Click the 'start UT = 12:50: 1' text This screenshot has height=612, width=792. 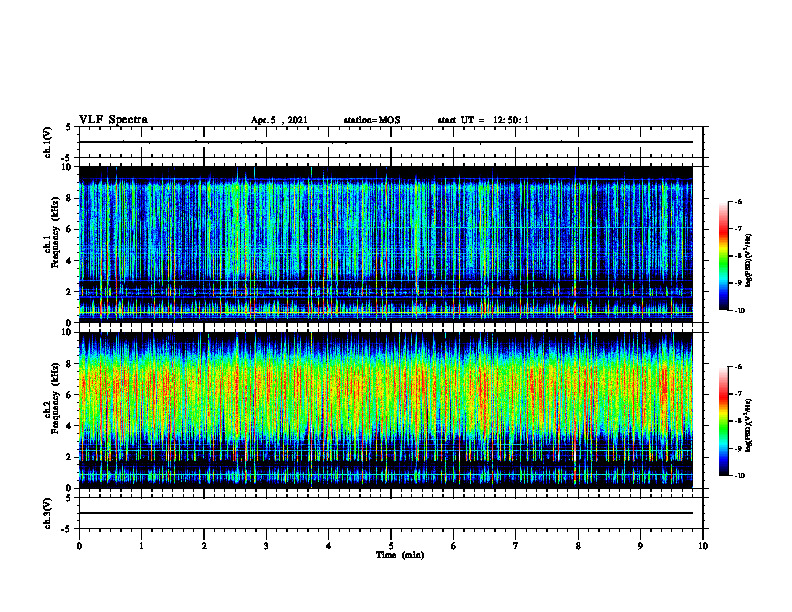tap(483, 120)
